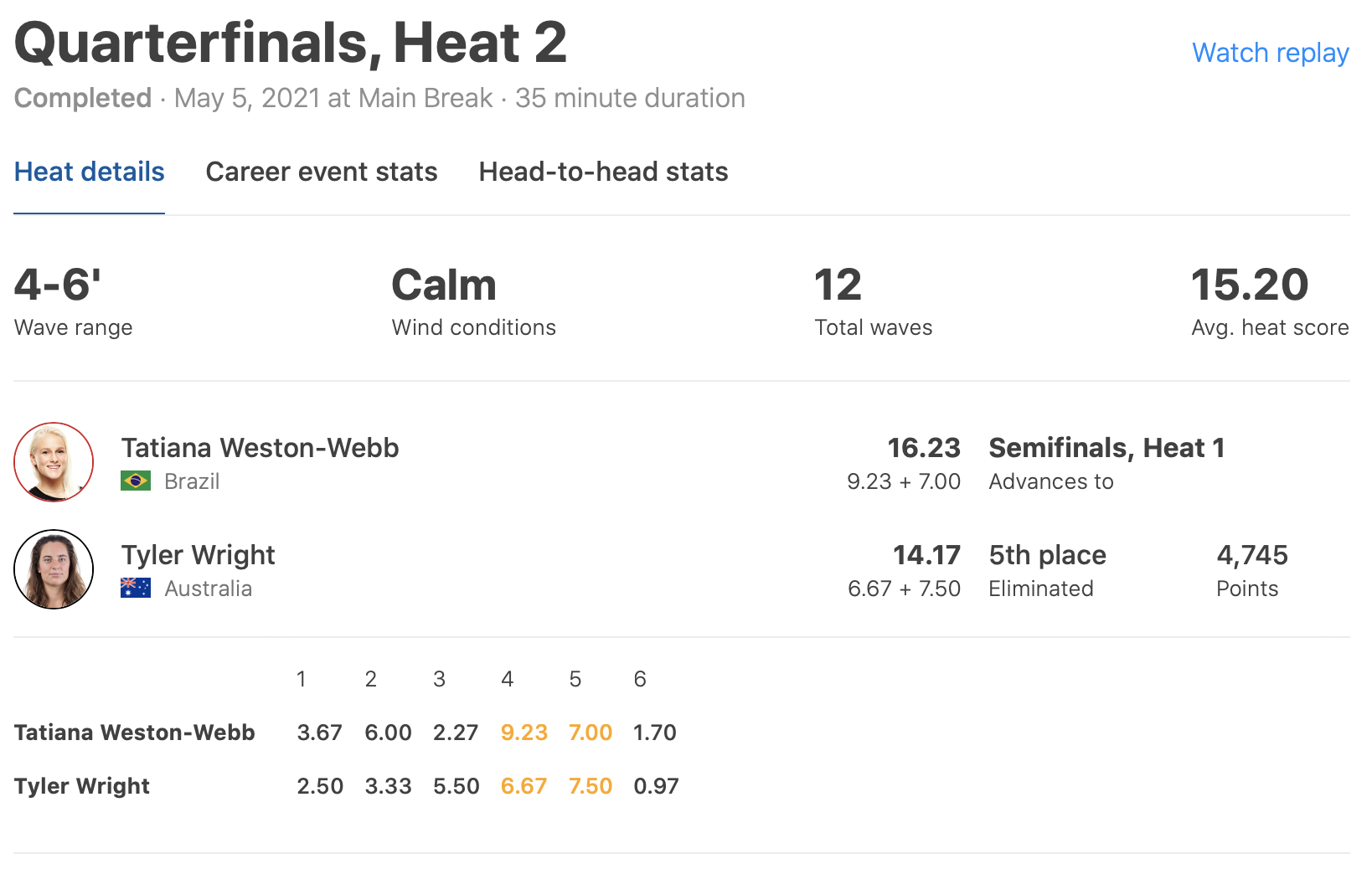1372x869 pixels.
Task: Open Tatiana Weston-Webb's athlete name link
Action: click(x=260, y=448)
